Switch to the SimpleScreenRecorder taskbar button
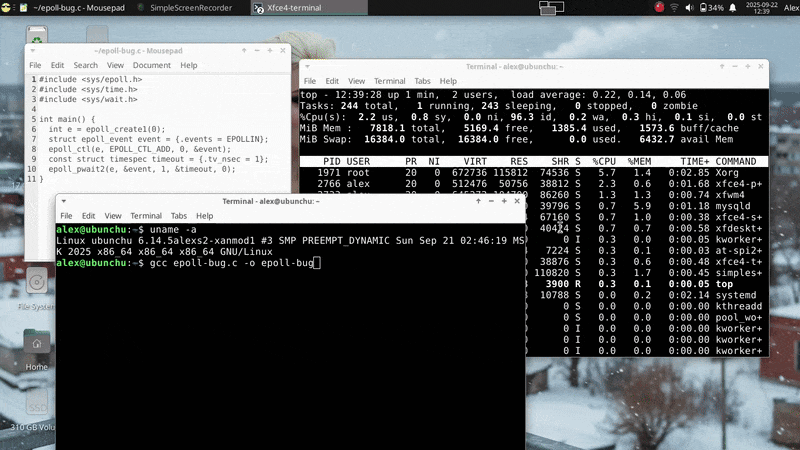The image size is (800, 450). pyautogui.click(x=185, y=8)
